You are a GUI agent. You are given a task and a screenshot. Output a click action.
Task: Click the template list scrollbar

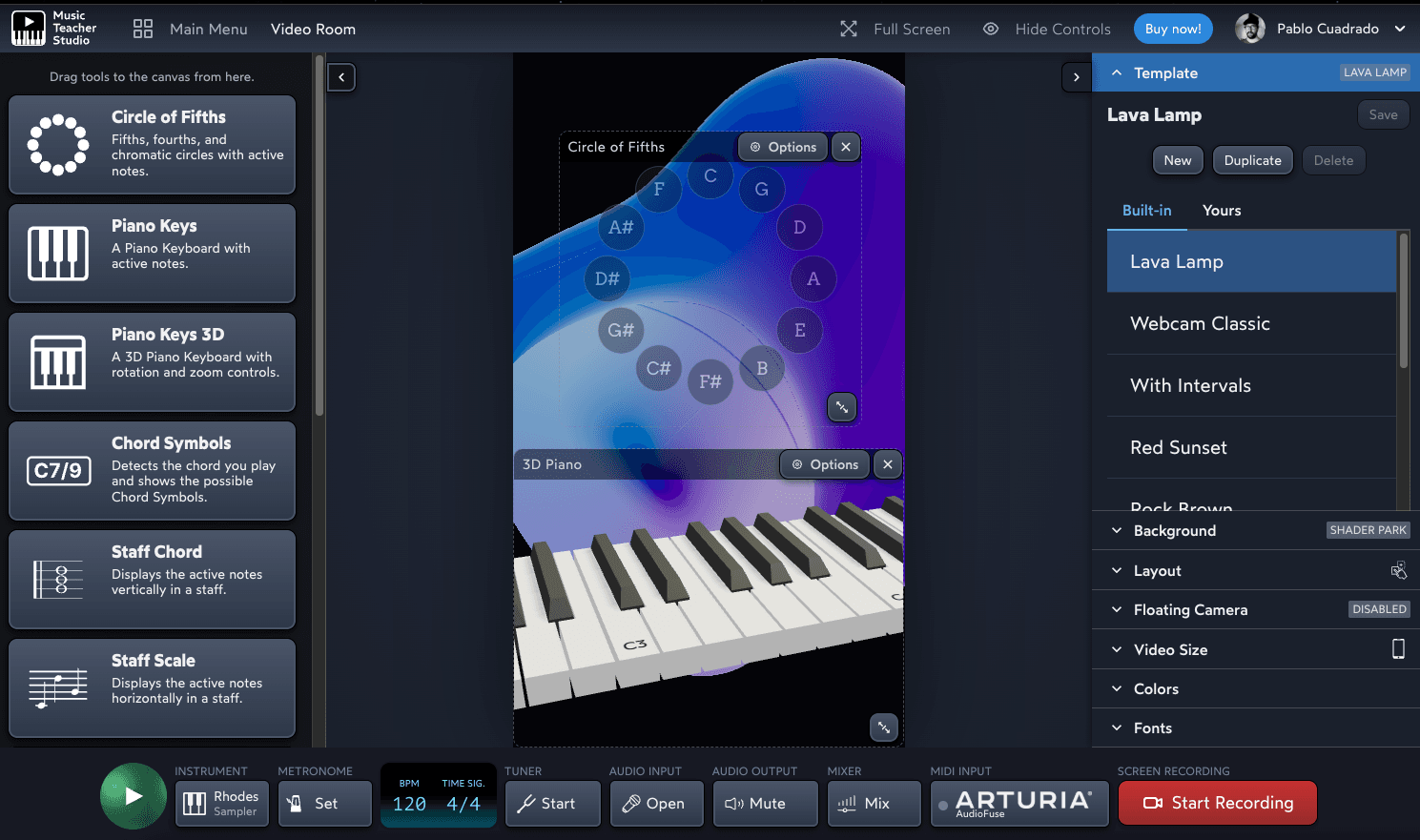click(x=1403, y=300)
